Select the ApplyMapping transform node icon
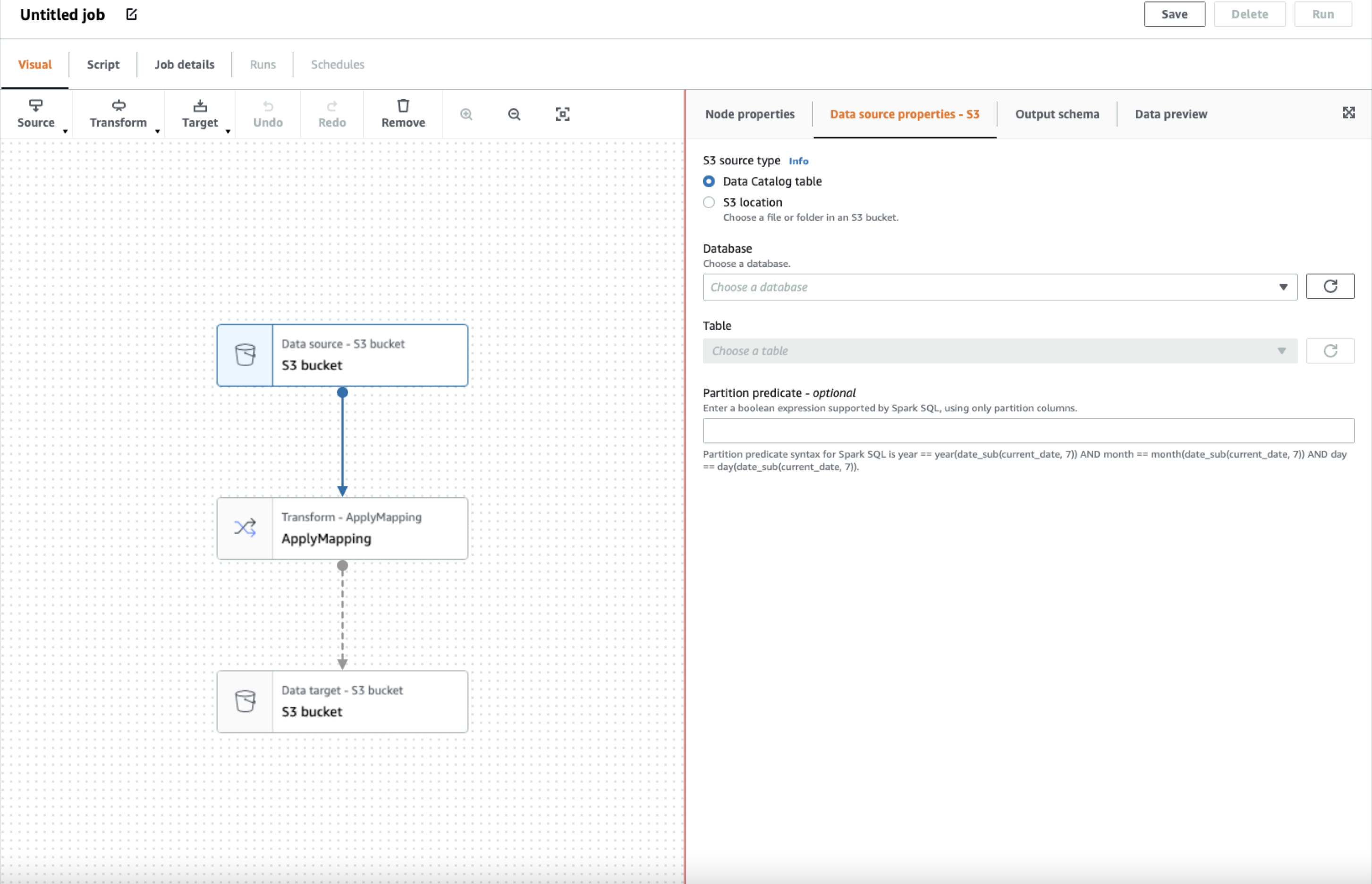The image size is (1372, 884). tap(245, 528)
